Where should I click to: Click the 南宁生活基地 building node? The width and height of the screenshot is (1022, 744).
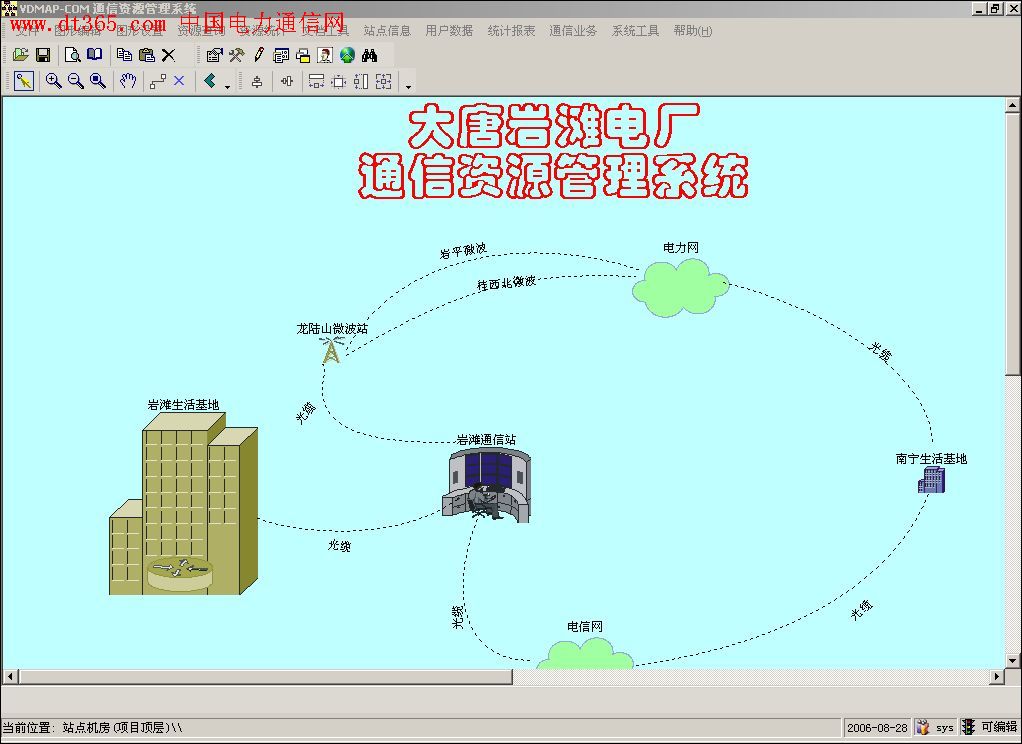pos(931,481)
